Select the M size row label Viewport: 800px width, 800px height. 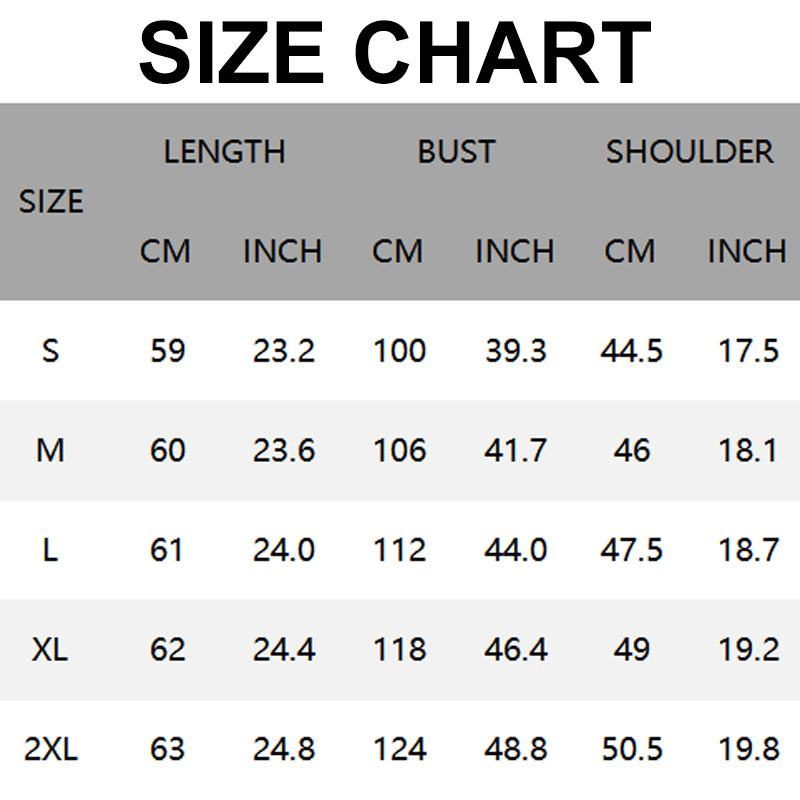coord(50,451)
